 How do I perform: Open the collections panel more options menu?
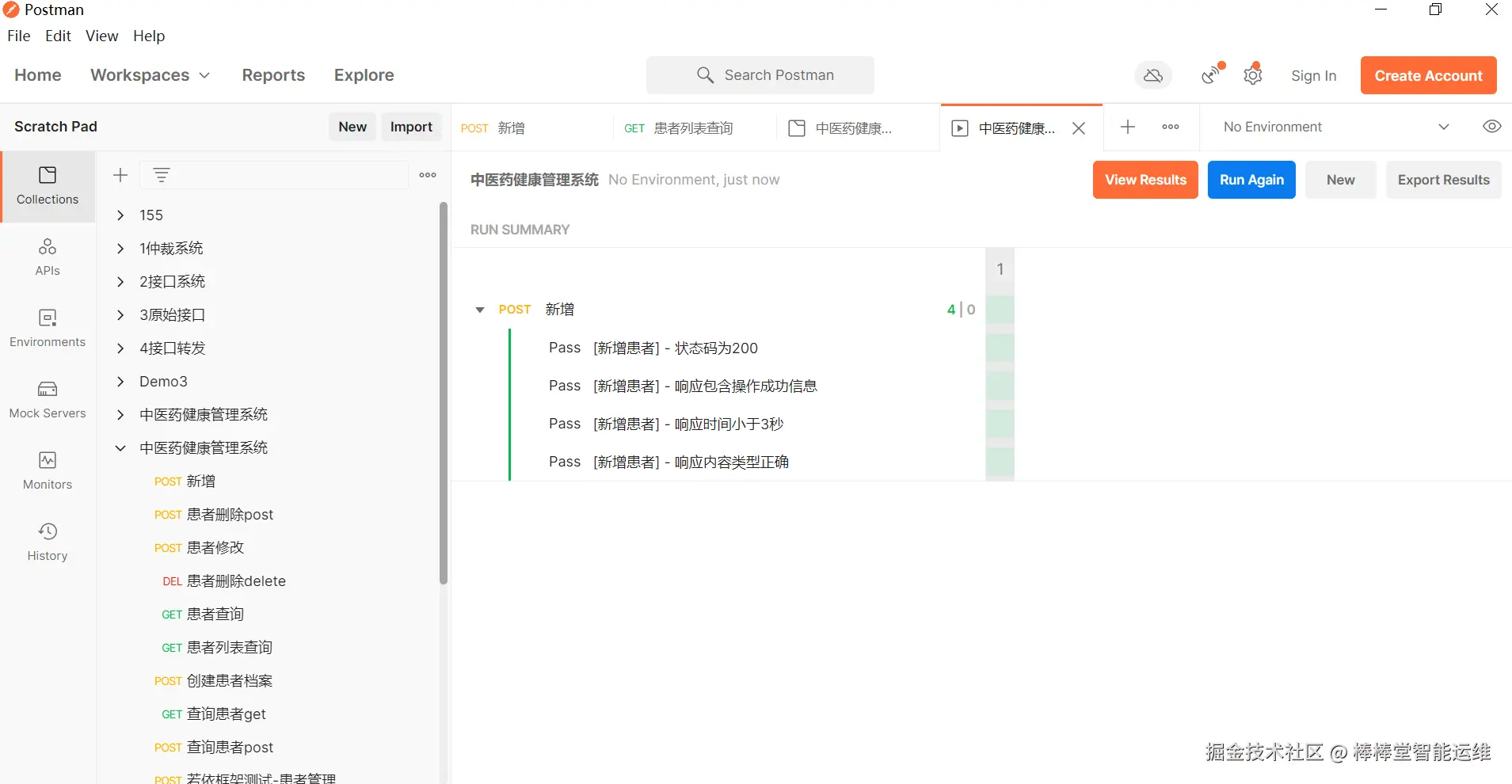(x=428, y=175)
